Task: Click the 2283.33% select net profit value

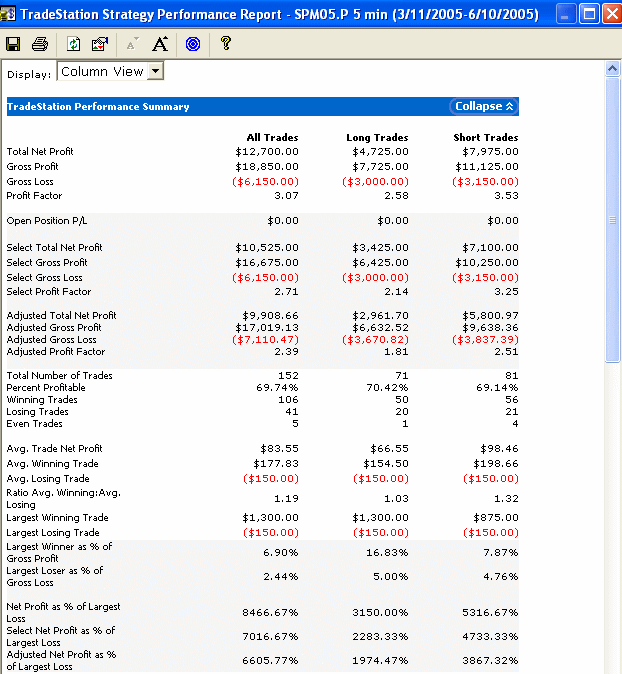Action: pos(380,637)
